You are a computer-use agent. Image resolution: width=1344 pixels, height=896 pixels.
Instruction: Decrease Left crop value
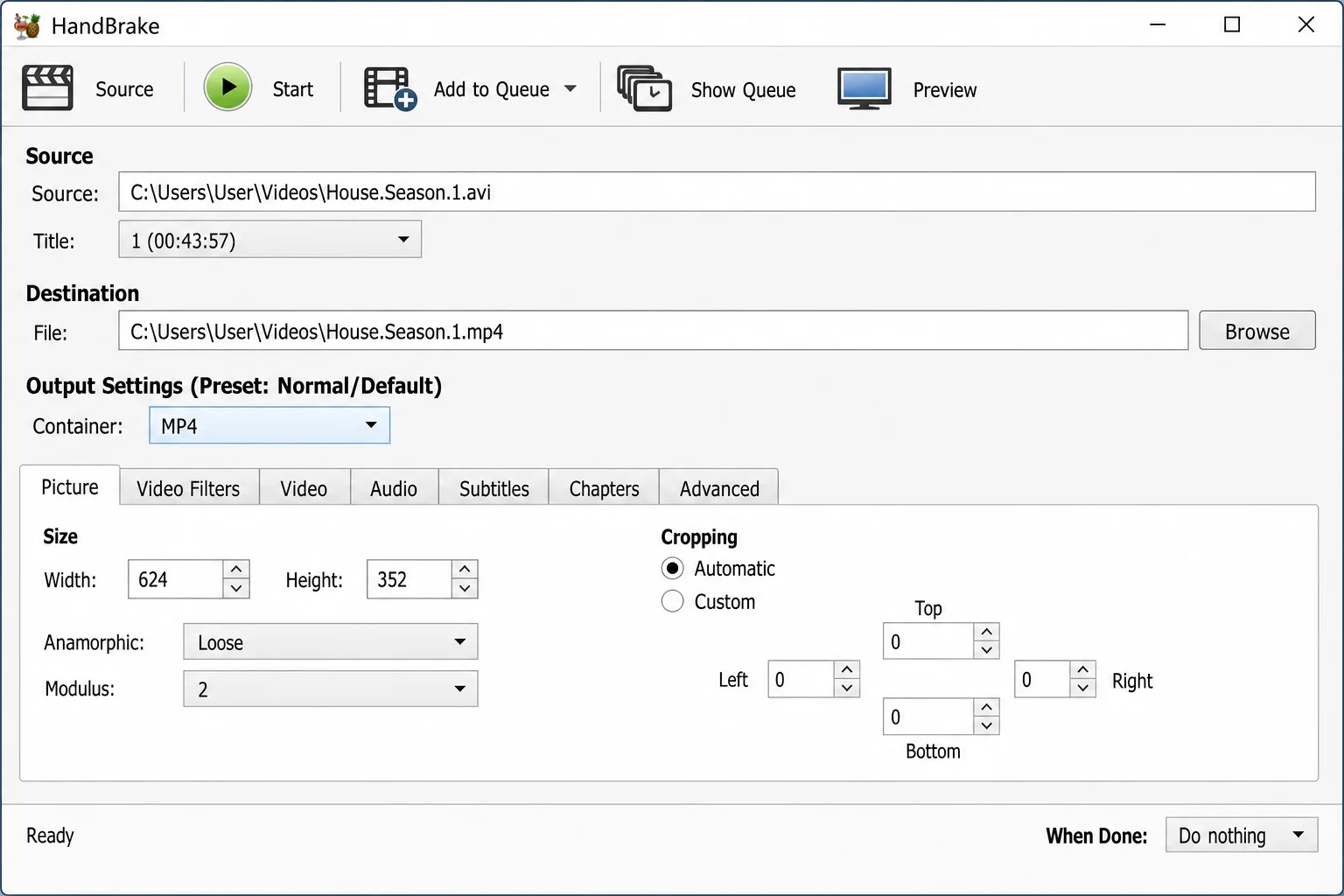coord(847,689)
